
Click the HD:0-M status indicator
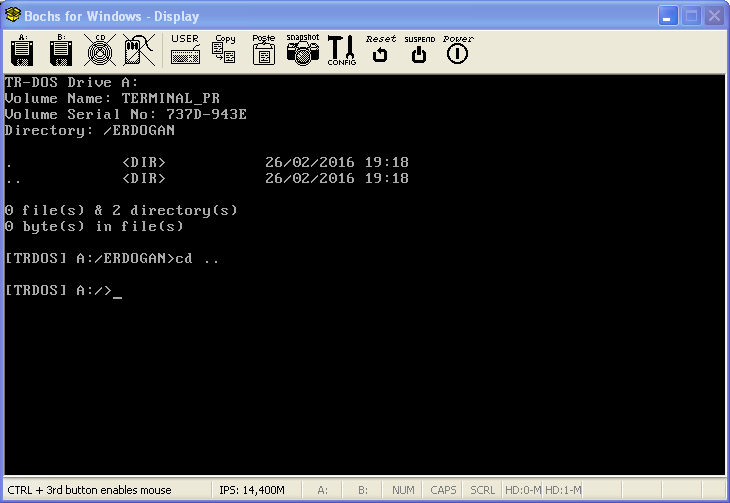point(523,490)
